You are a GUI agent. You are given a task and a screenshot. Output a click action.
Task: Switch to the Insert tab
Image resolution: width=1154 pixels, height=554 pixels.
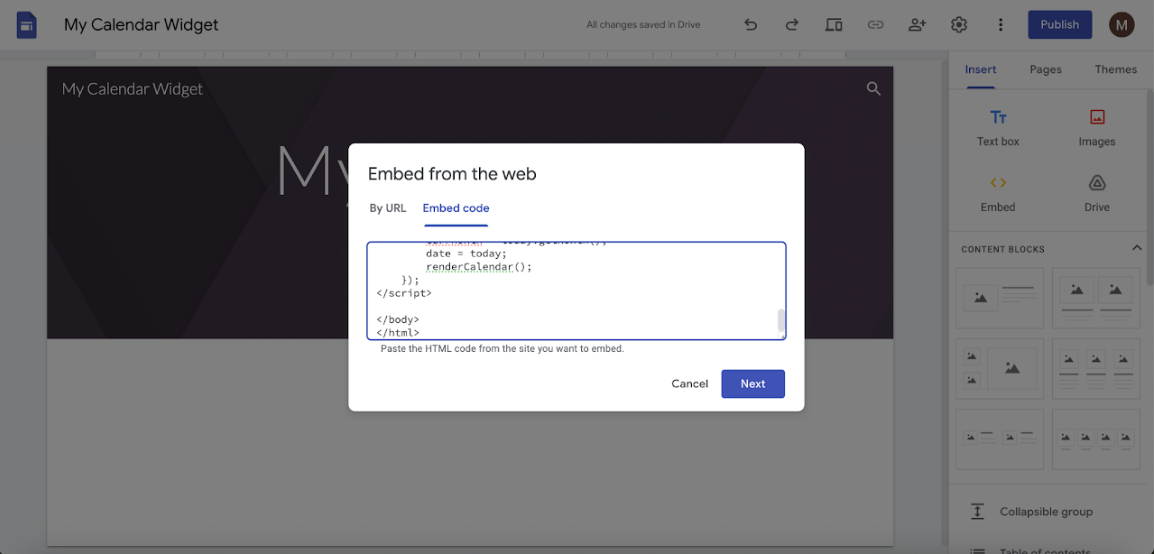pos(980,69)
